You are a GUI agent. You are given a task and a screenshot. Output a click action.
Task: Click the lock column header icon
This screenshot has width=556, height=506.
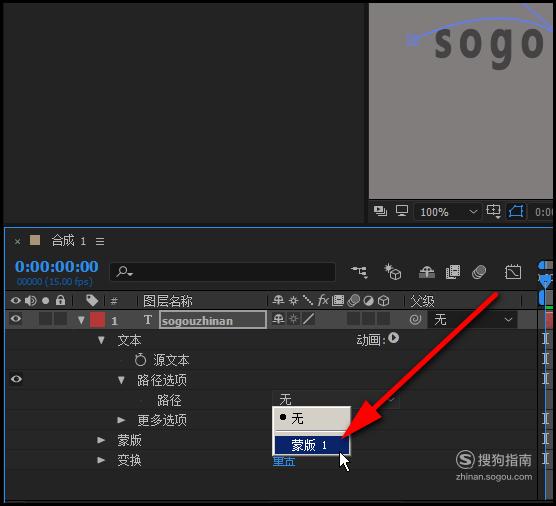coord(60,300)
